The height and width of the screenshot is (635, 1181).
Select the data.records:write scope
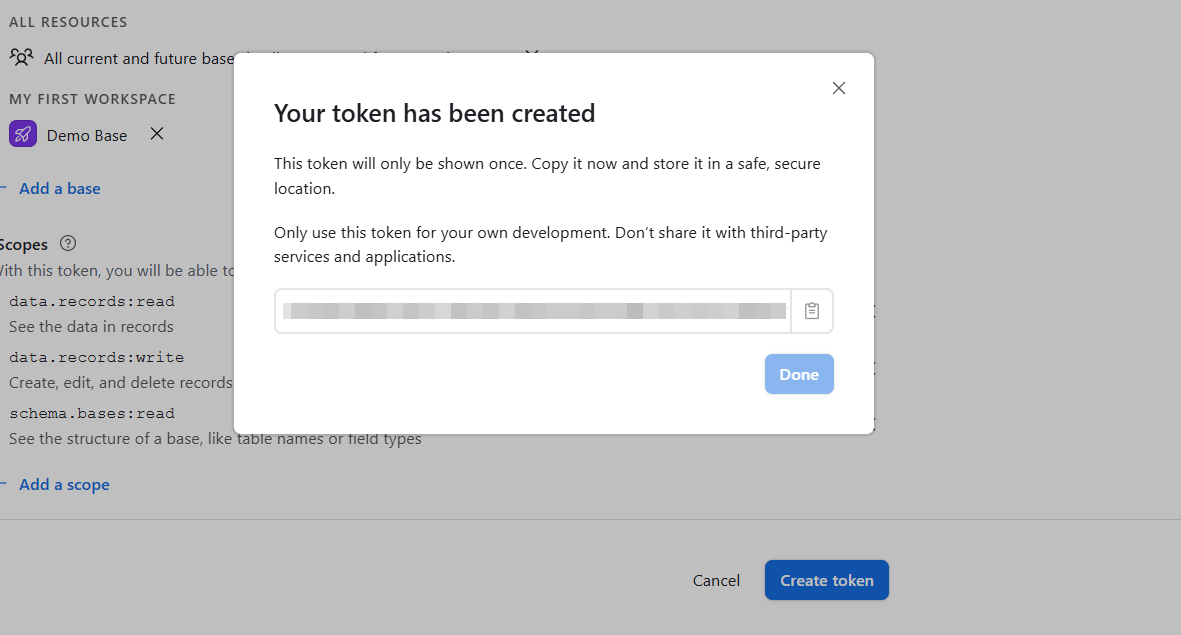[x=96, y=357]
